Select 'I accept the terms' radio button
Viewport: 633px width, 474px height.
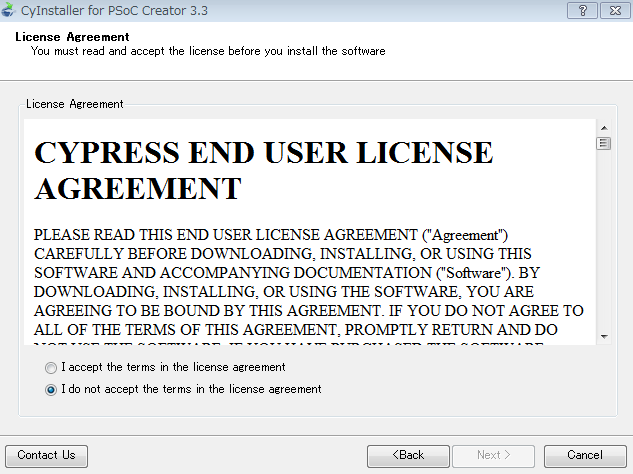pos(51,368)
